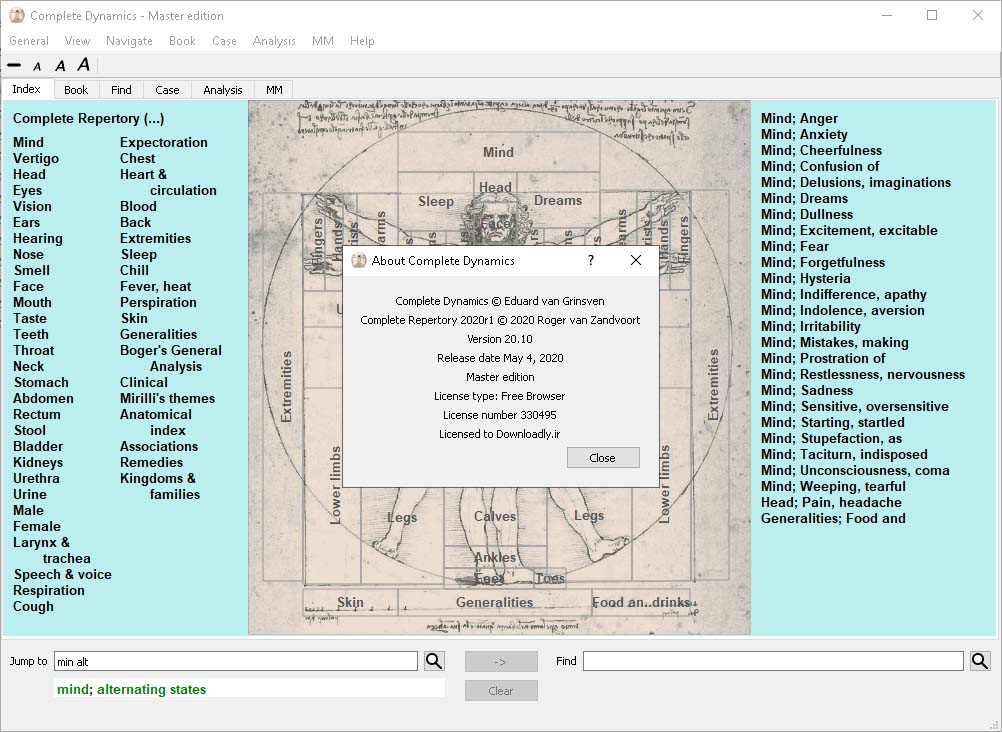
Task: Switch to the MM tab
Action: pyautogui.click(x=274, y=90)
